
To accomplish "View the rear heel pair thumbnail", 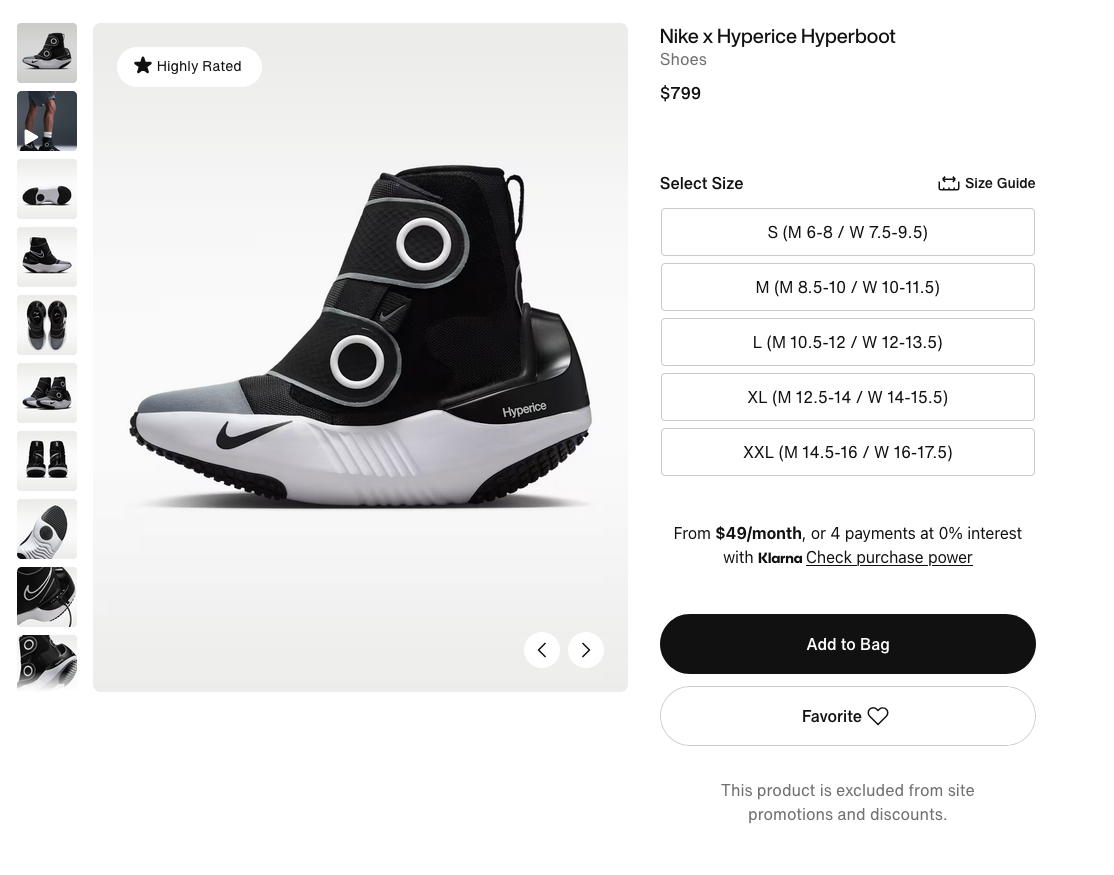I will pyautogui.click(x=47, y=461).
